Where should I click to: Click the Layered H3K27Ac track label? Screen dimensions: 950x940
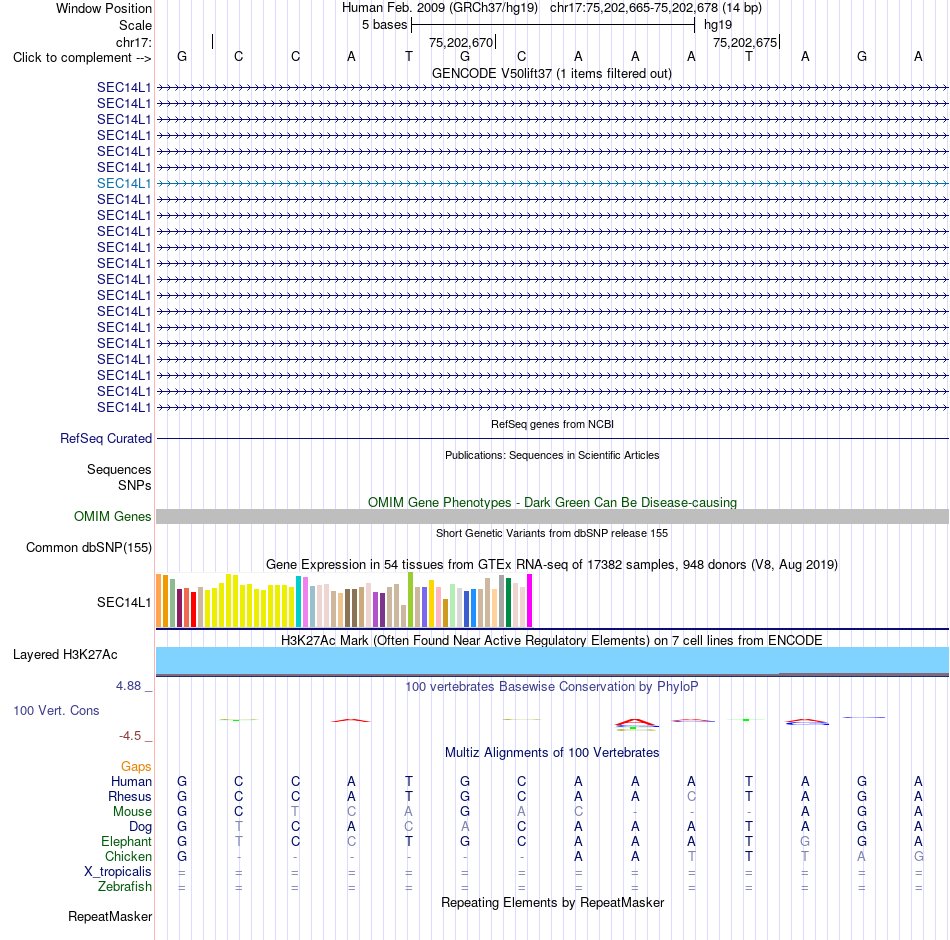click(65, 655)
